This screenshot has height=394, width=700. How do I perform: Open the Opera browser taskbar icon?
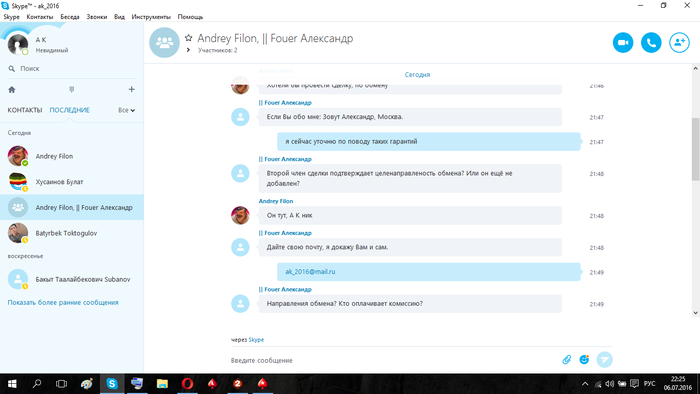187,384
